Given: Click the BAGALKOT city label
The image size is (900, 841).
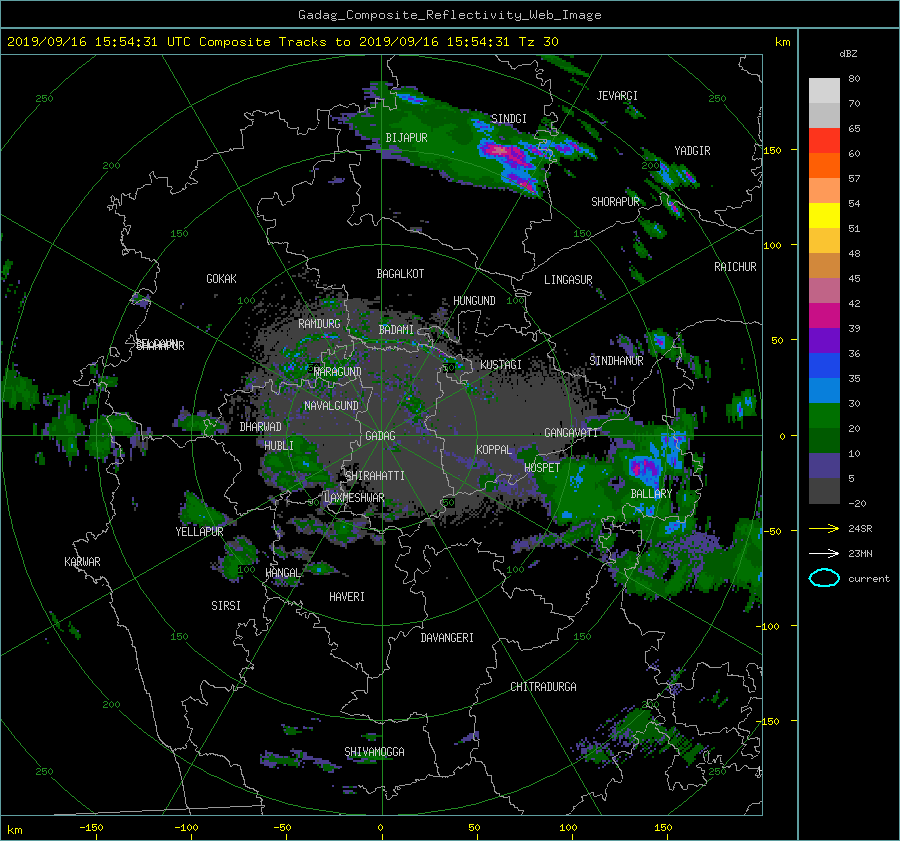Looking at the screenshot, I should tap(400, 274).
